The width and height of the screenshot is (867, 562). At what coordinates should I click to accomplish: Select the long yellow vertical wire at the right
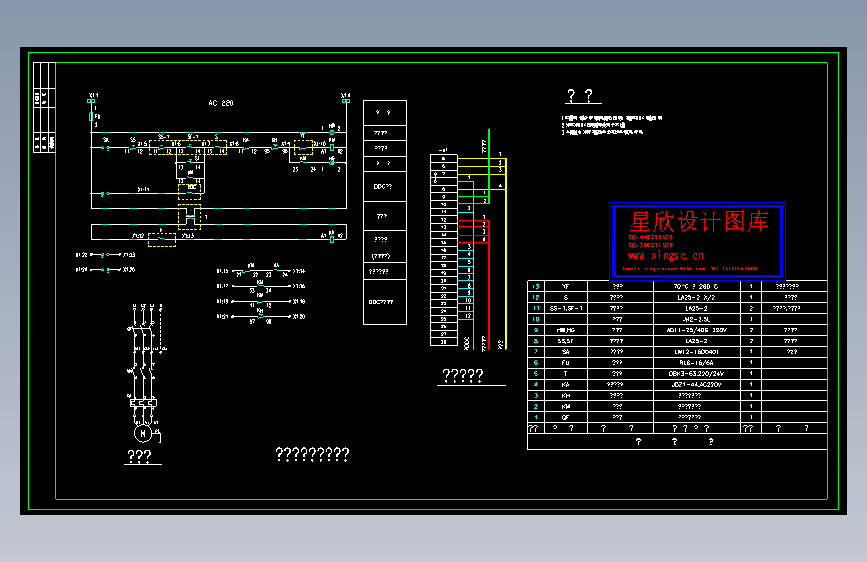point(506,253)
